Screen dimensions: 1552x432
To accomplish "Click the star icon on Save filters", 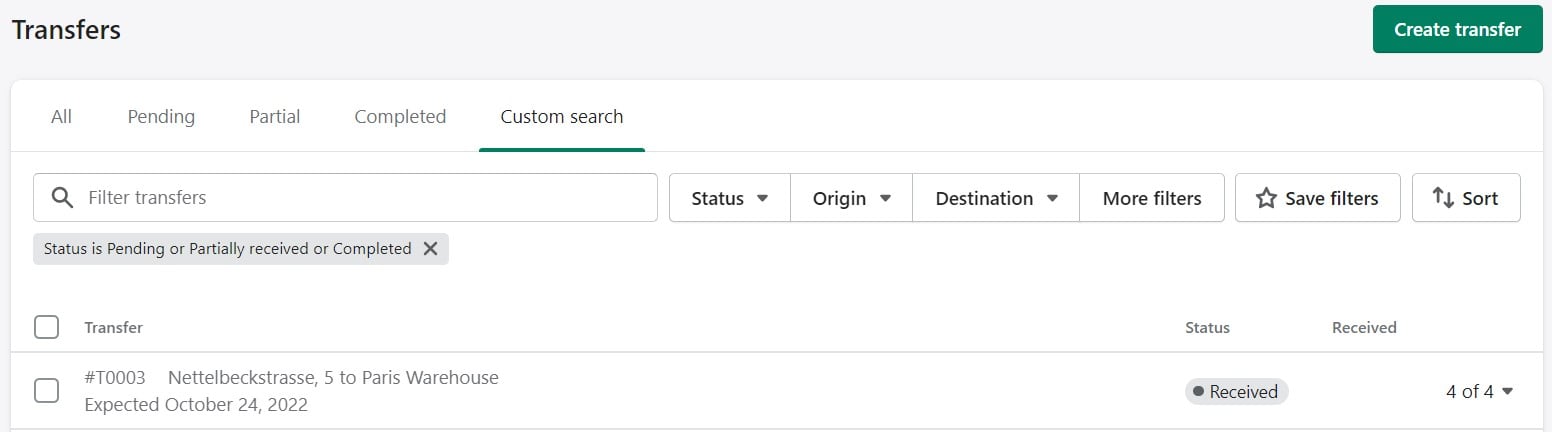I will pyautogui.click(x=1266, y=198).
